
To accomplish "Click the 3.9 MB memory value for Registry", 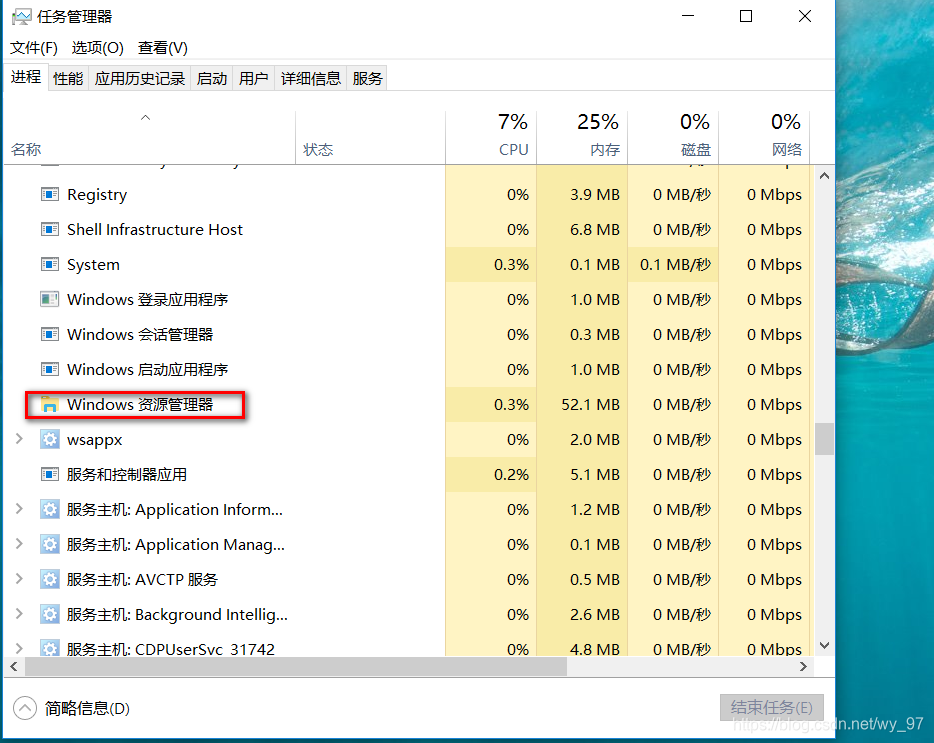I will tap(594, 194).
